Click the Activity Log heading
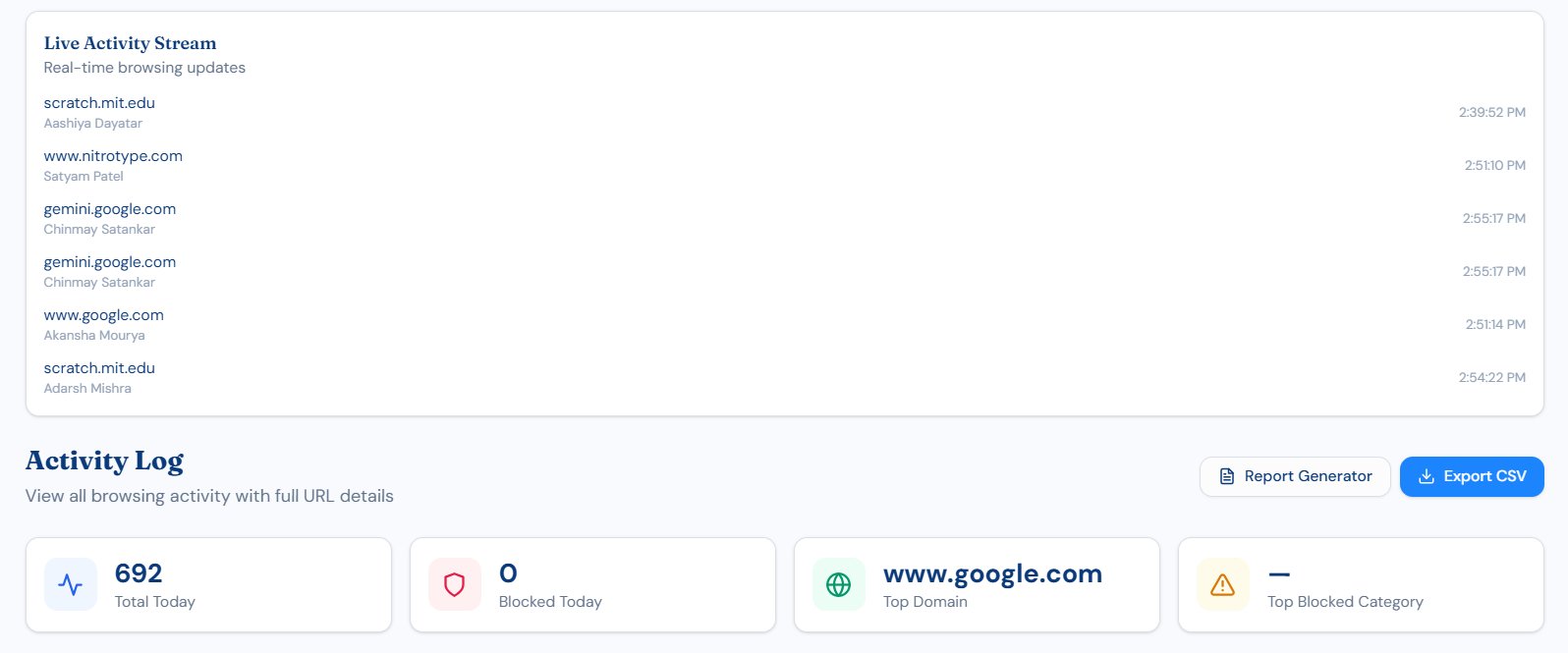The width and height of the screenshot is (1568, 653). point(104,461)
